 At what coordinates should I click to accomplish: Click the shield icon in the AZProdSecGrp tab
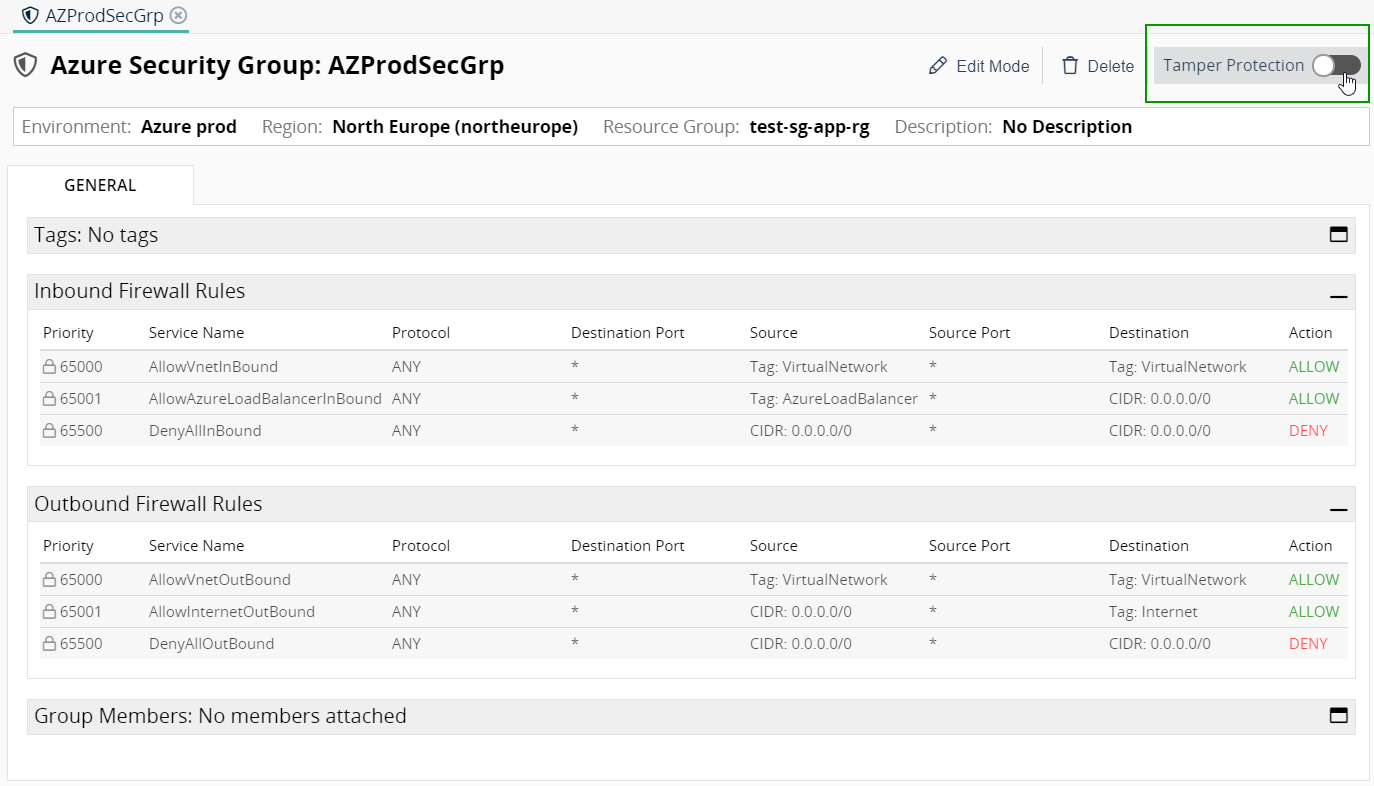pyautogui.click(x=31, y=16)
